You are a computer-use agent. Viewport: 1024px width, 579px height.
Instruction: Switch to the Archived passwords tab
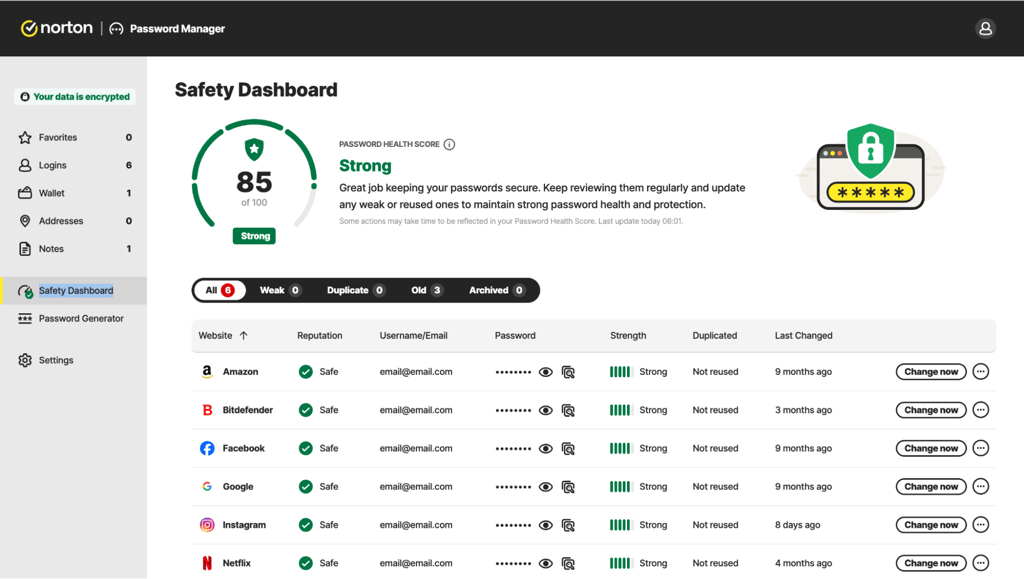(x=496, y=290)
